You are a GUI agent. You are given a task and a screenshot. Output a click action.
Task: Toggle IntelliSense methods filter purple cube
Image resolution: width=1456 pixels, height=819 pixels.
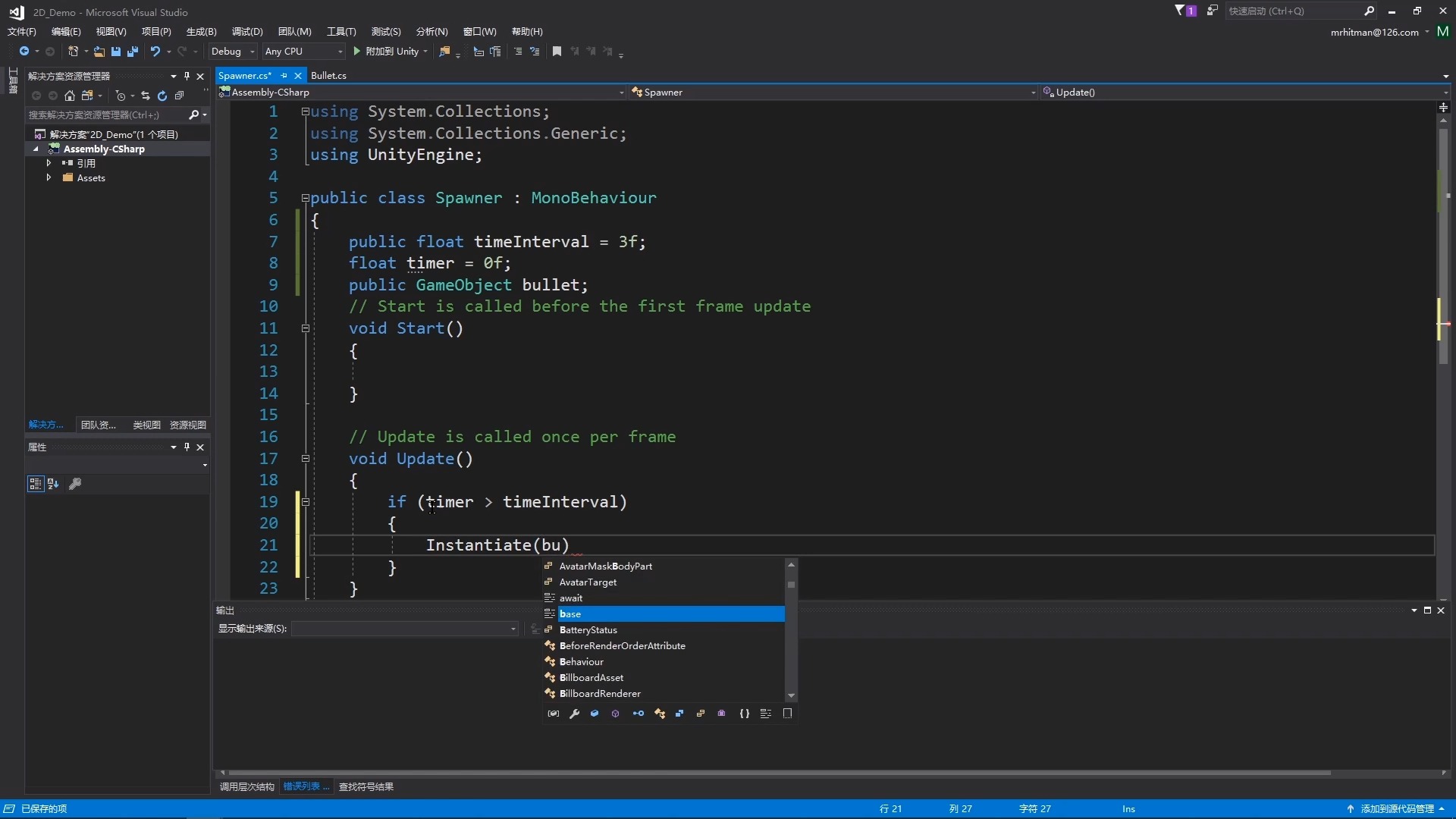[x=616, y=714]
